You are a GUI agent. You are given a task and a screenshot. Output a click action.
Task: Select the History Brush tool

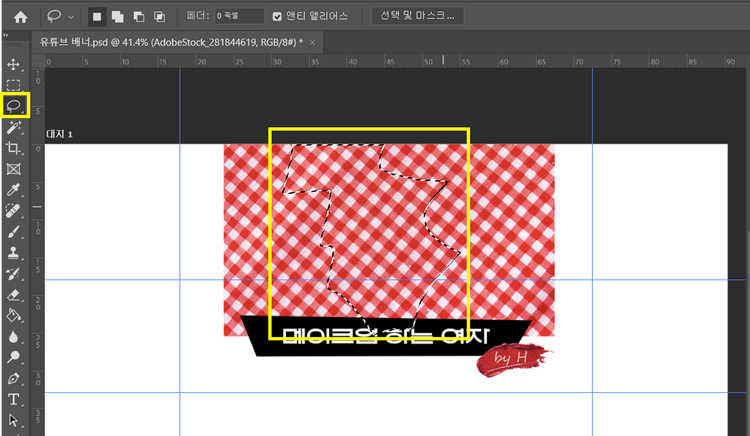(13, 274)
